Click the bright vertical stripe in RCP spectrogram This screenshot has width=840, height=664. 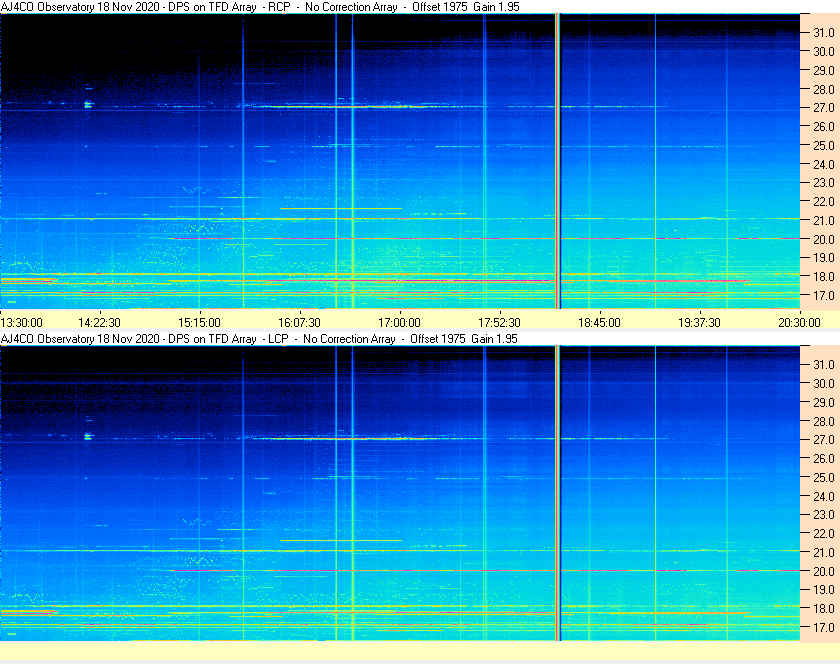pyautogui.click(x=558, y=160)
